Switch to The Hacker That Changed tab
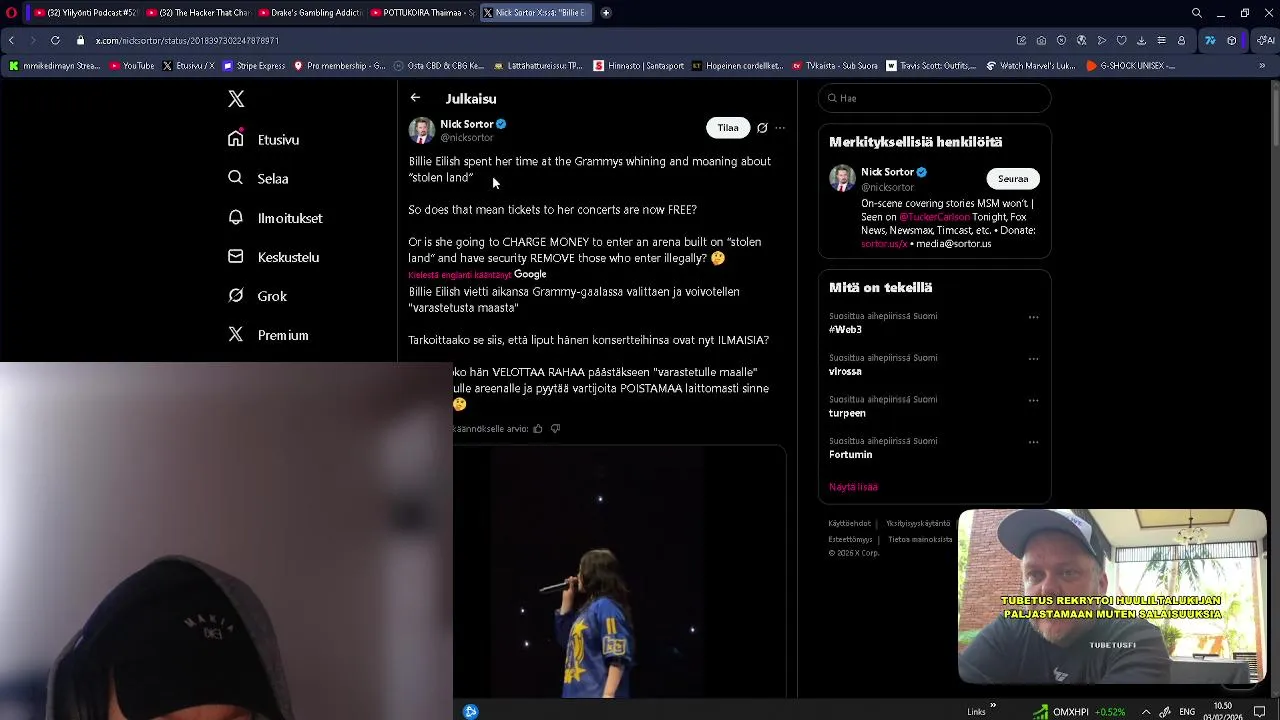The height and width of the screenshot is (720, 1280). [x=197, y=13]
